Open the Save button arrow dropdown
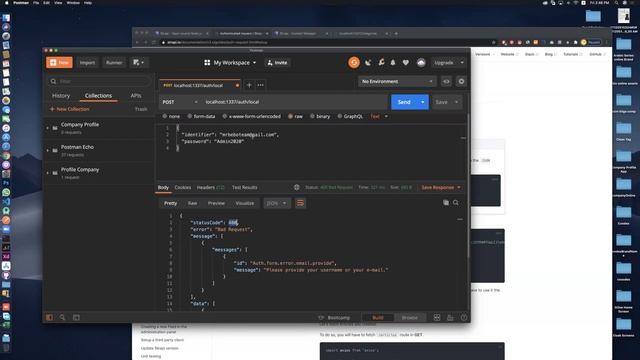The image size is (640, 360). coord(456,102)
